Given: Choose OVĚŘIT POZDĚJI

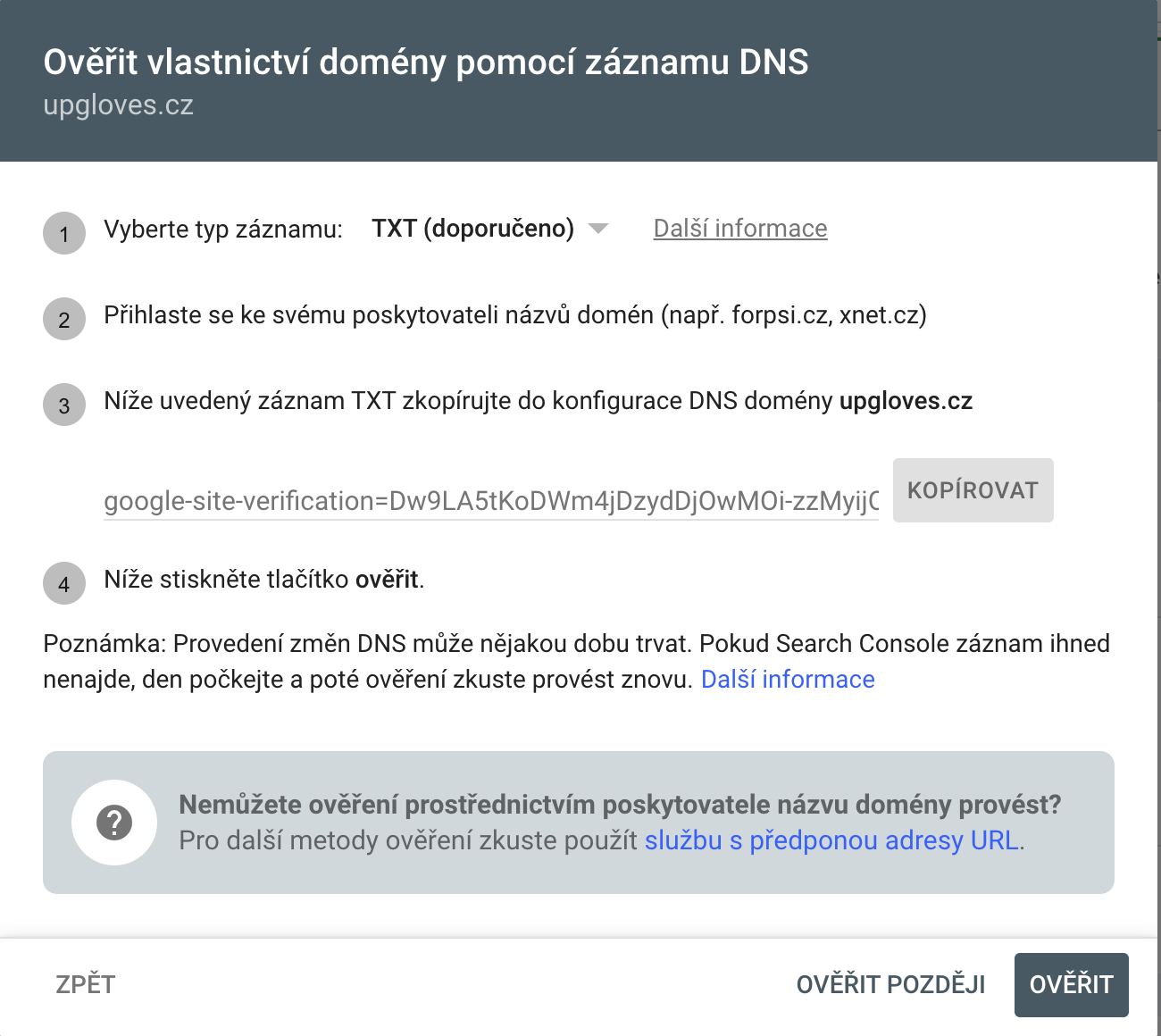Looking at the screenshot, I should 890,984.
